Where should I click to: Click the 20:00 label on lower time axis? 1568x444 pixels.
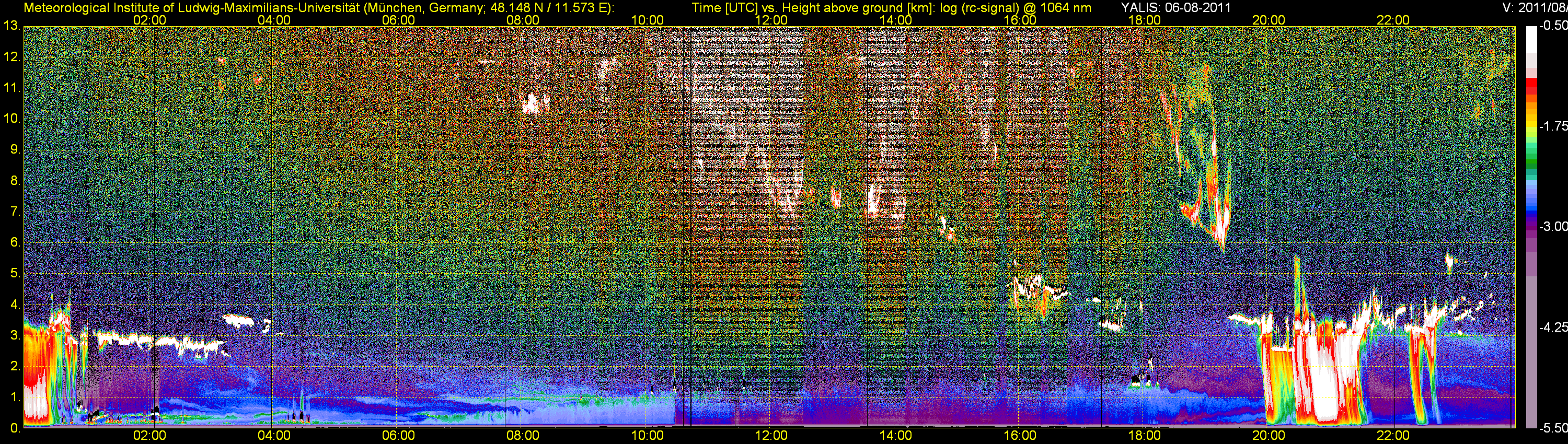1269,436
